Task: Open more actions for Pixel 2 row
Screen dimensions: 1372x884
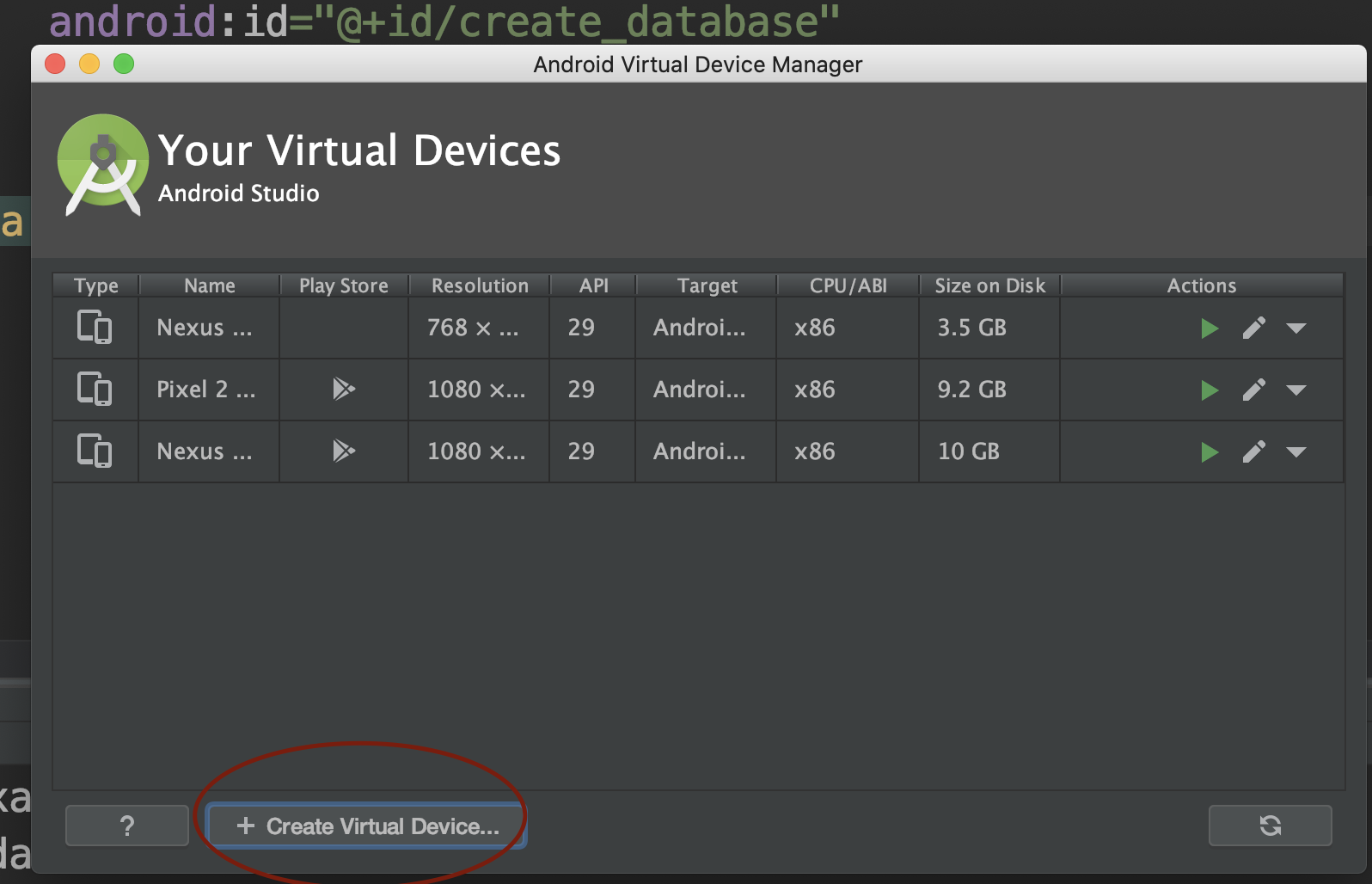Action: (1296, 390)
